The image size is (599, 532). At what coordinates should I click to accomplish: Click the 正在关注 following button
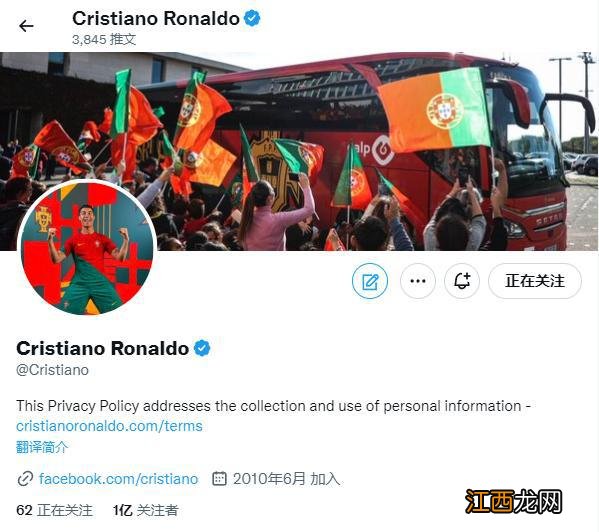(x=535, y=281)
